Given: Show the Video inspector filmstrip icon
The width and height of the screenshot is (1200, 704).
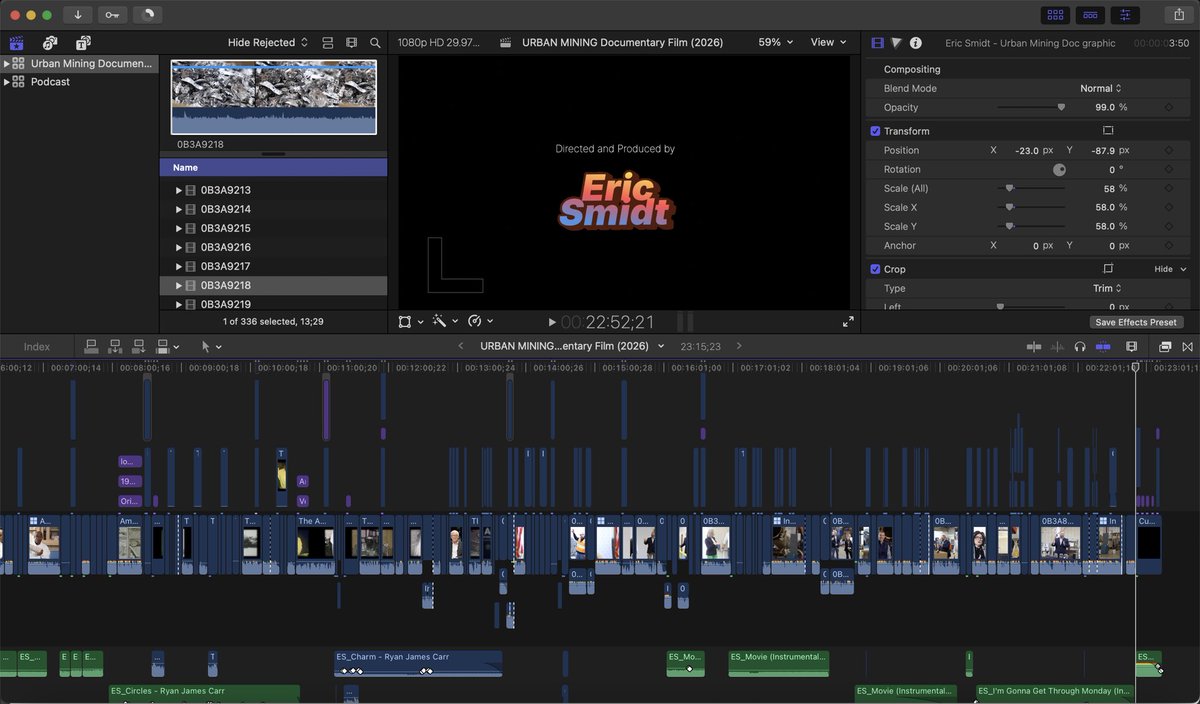Looking at the screenshot, I should coord(877,43).
